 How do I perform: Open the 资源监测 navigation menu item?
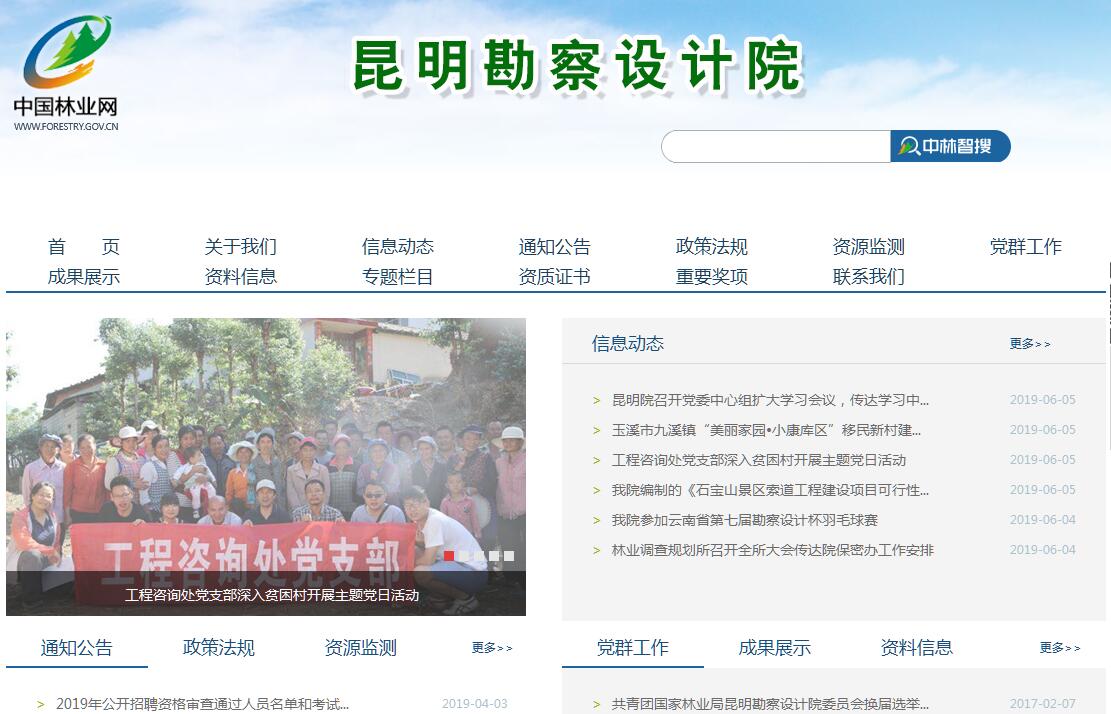(868, 246)
